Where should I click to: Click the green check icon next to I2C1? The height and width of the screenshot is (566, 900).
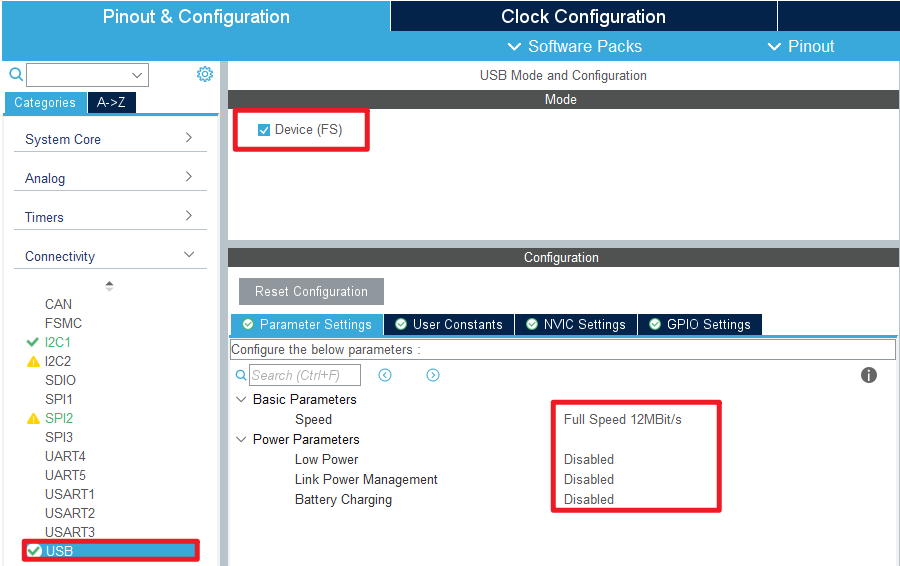tap(33, 342)
